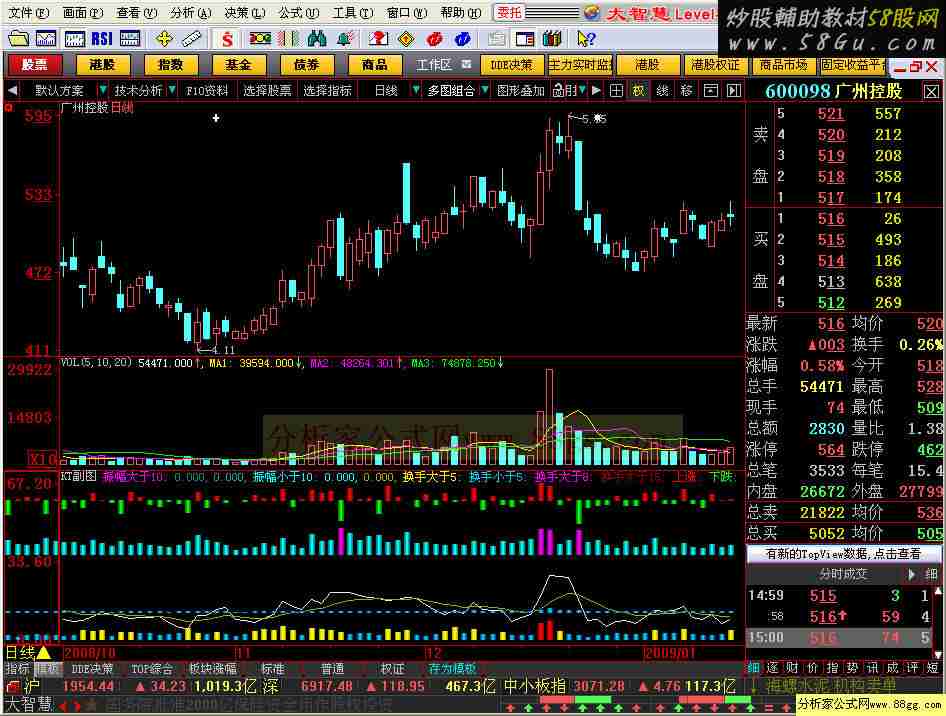This screenshot has width=946, height=716.
Task: Click the tick list scrollbar down arrow
Action: click(x=938, y=654)
